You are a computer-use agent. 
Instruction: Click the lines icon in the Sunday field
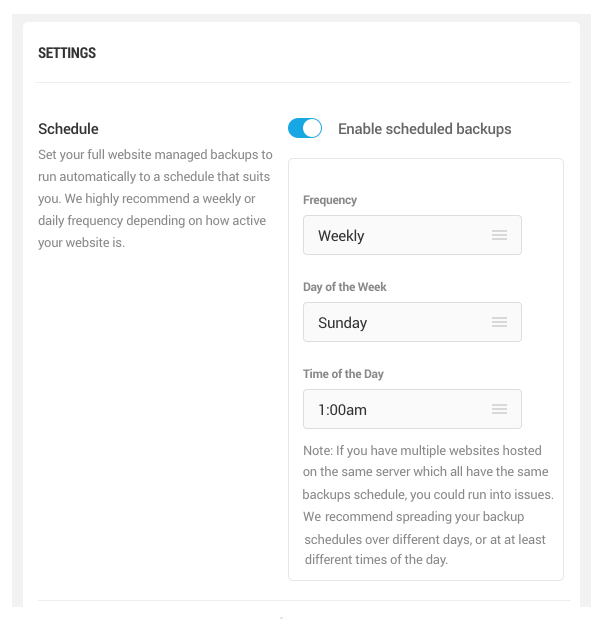499,322
